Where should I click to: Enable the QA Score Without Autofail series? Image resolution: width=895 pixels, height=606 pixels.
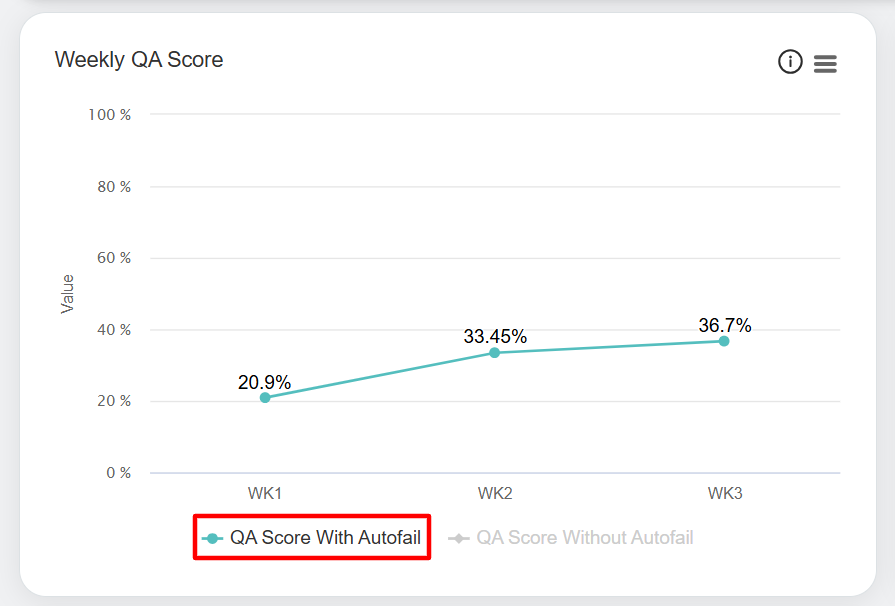(584, 538)
